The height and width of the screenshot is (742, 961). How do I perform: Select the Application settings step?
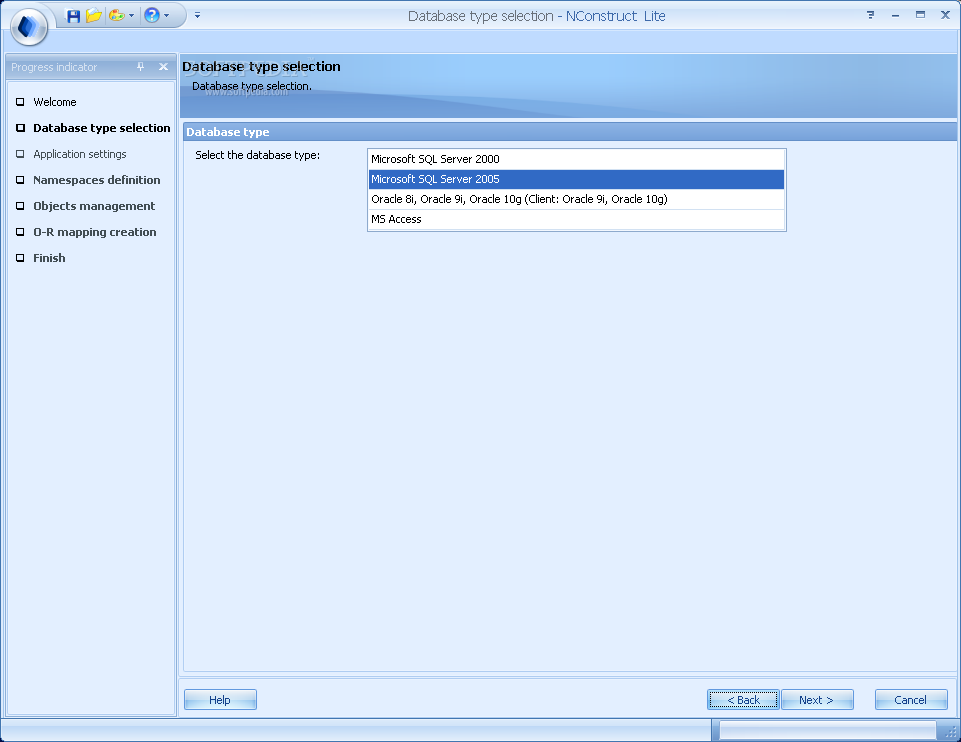pos(80,154)
